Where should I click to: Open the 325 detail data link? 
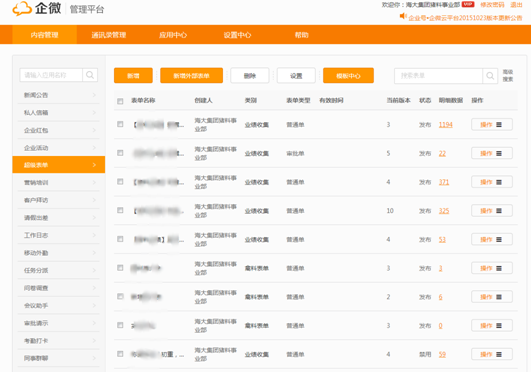pos(444,211)
